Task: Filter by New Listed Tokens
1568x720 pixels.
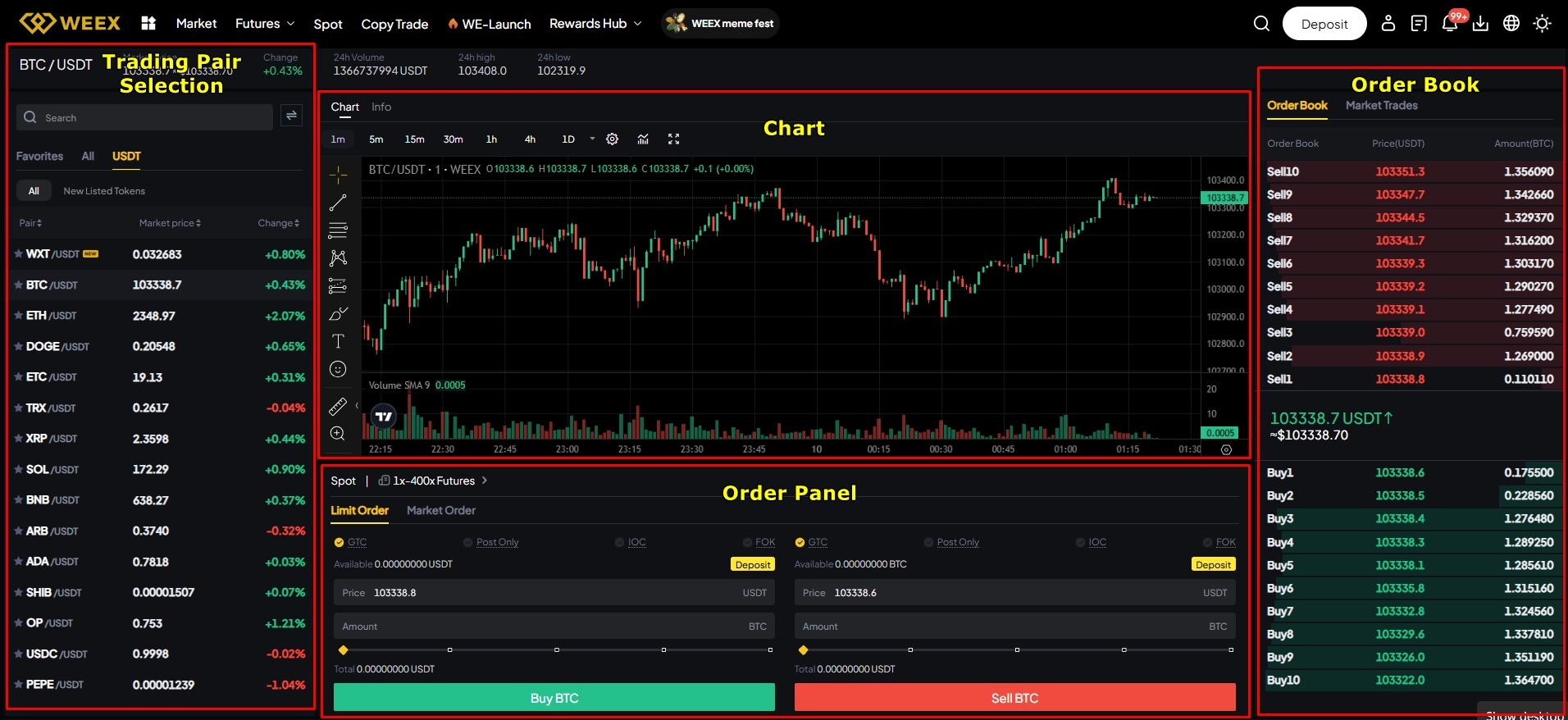Action: pyautogui.click(x=104, y=191)
